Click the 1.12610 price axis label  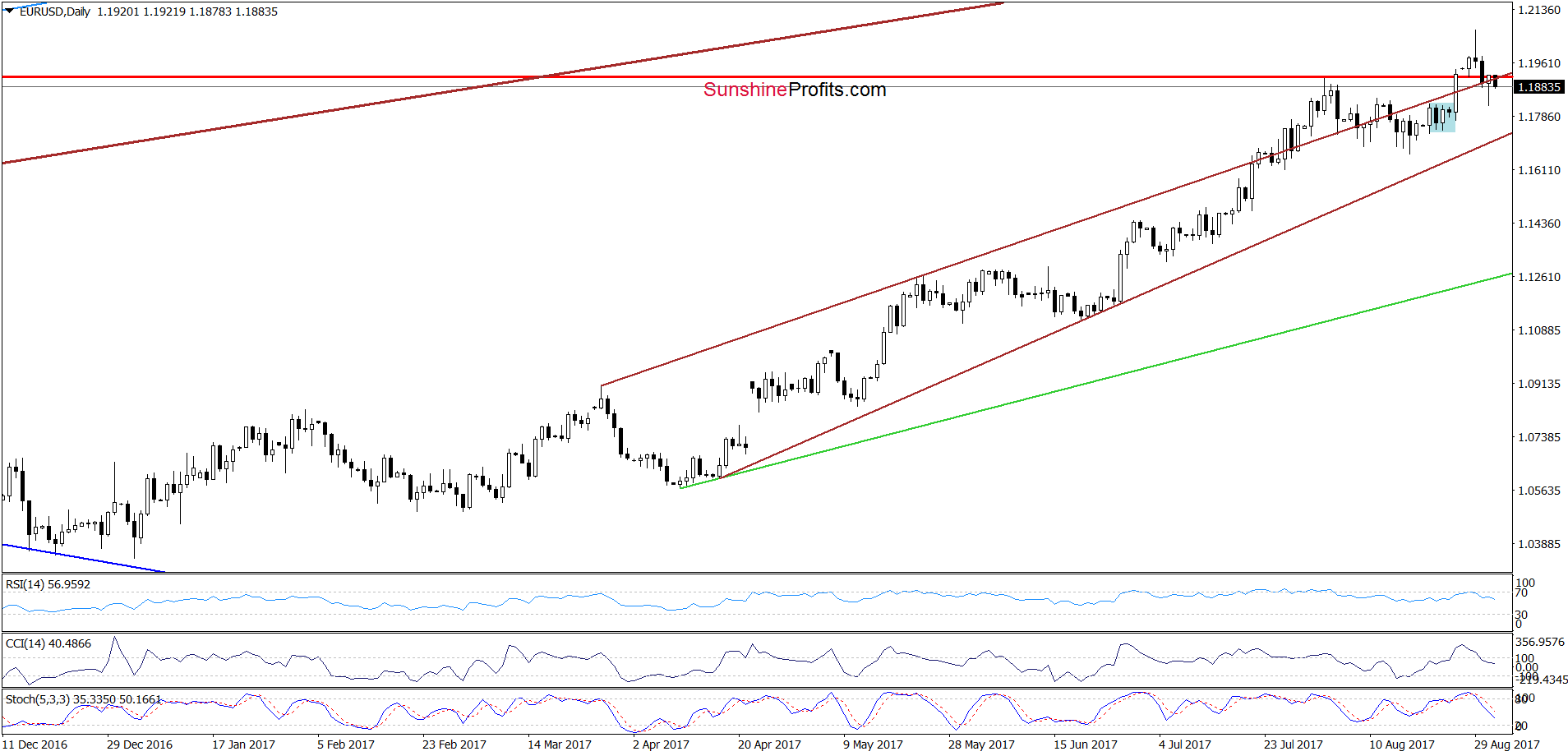[x=1538, y=277]
